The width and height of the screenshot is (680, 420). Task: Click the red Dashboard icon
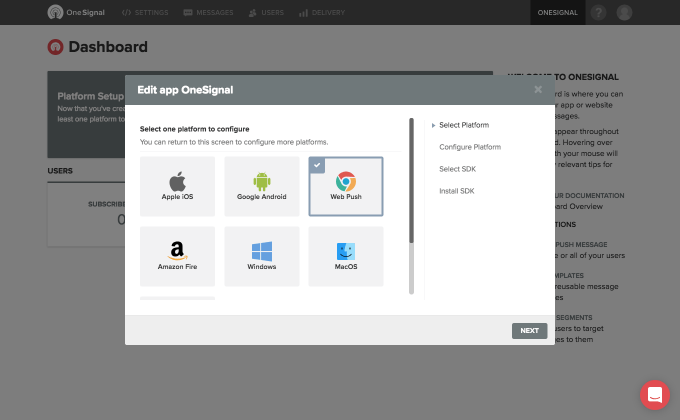[x=56, y=47]
